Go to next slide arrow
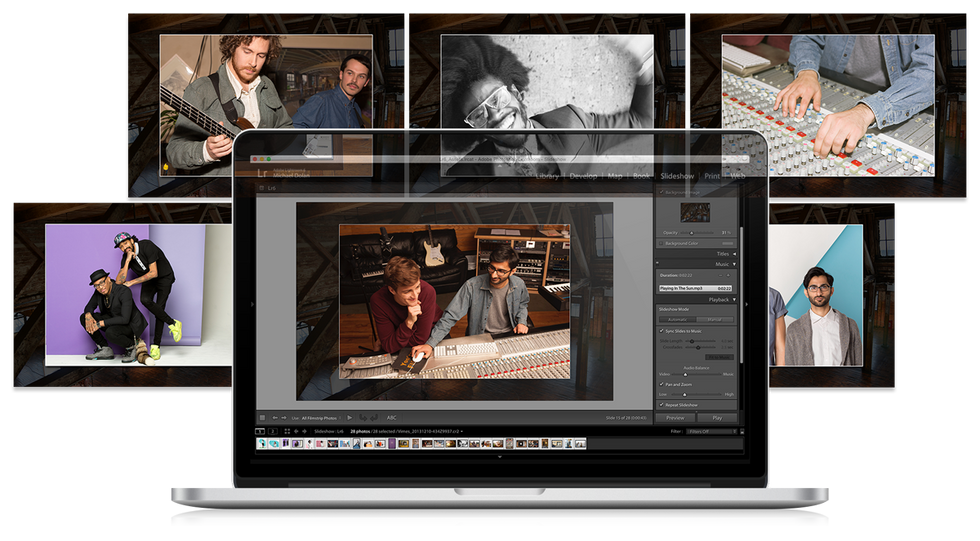This screenshot has height=541, width=980. (284, 418)
